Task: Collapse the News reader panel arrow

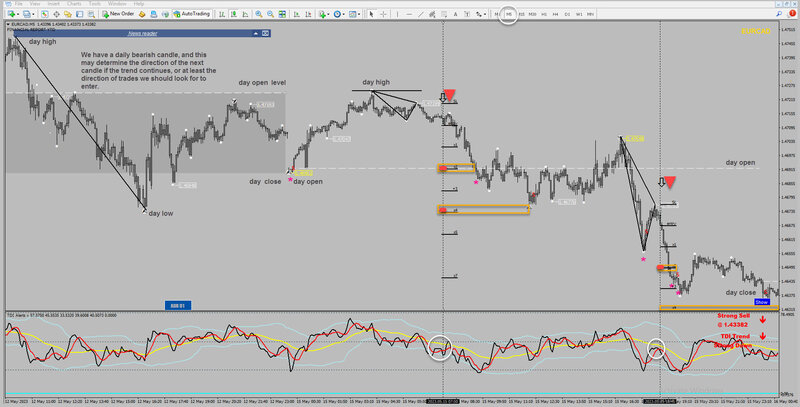Action: (256, 33)
